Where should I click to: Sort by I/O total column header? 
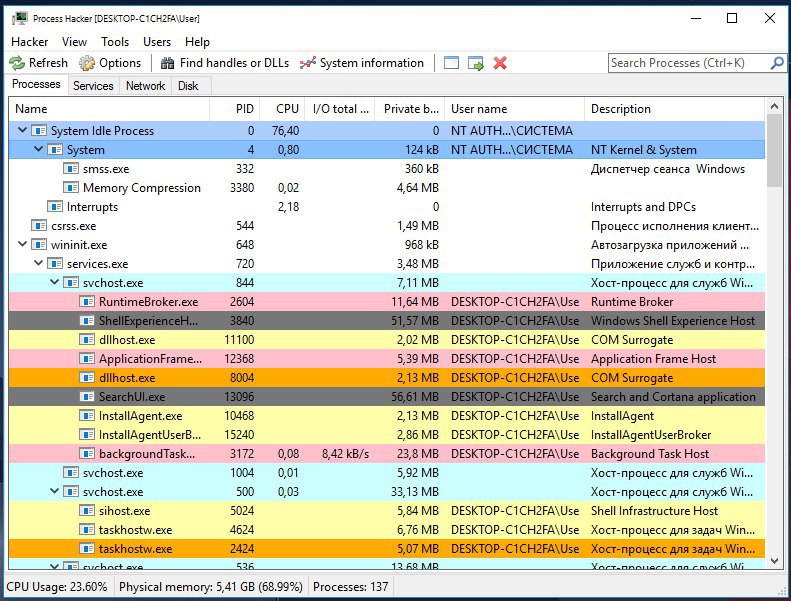(341, 109)
